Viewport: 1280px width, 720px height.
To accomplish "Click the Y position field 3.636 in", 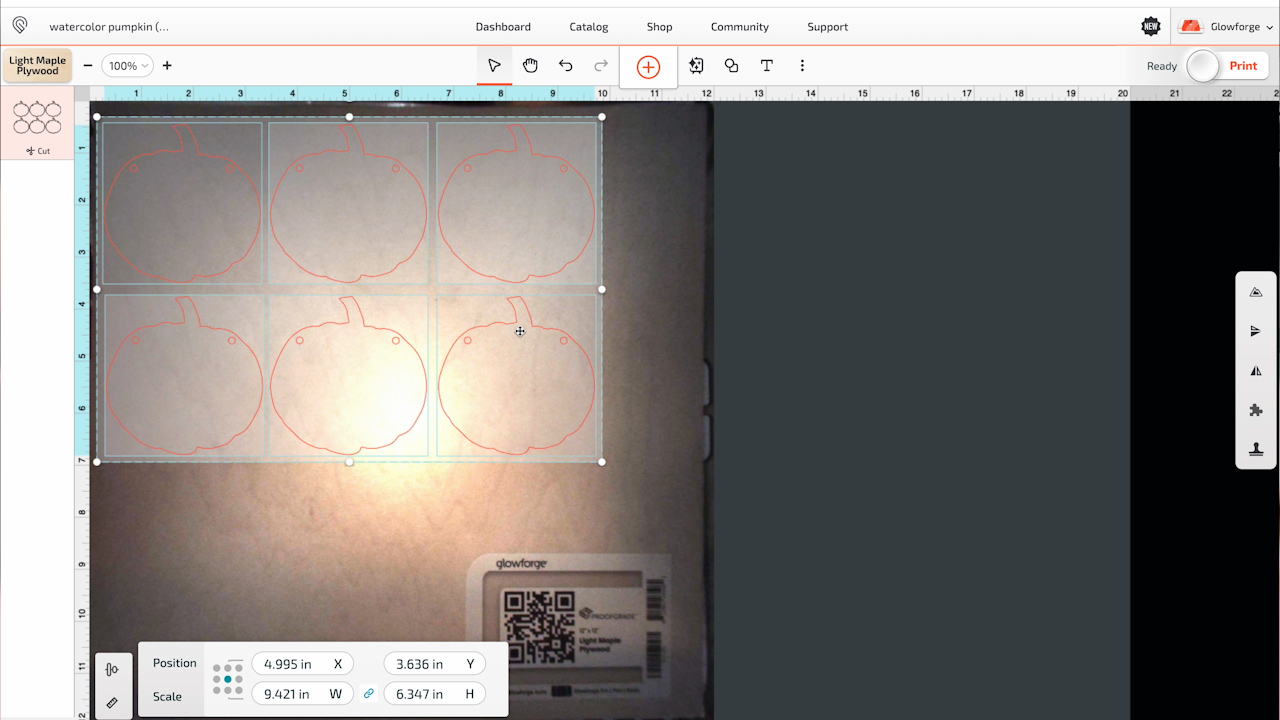I will pyautogui.click(x=435, y=664).
